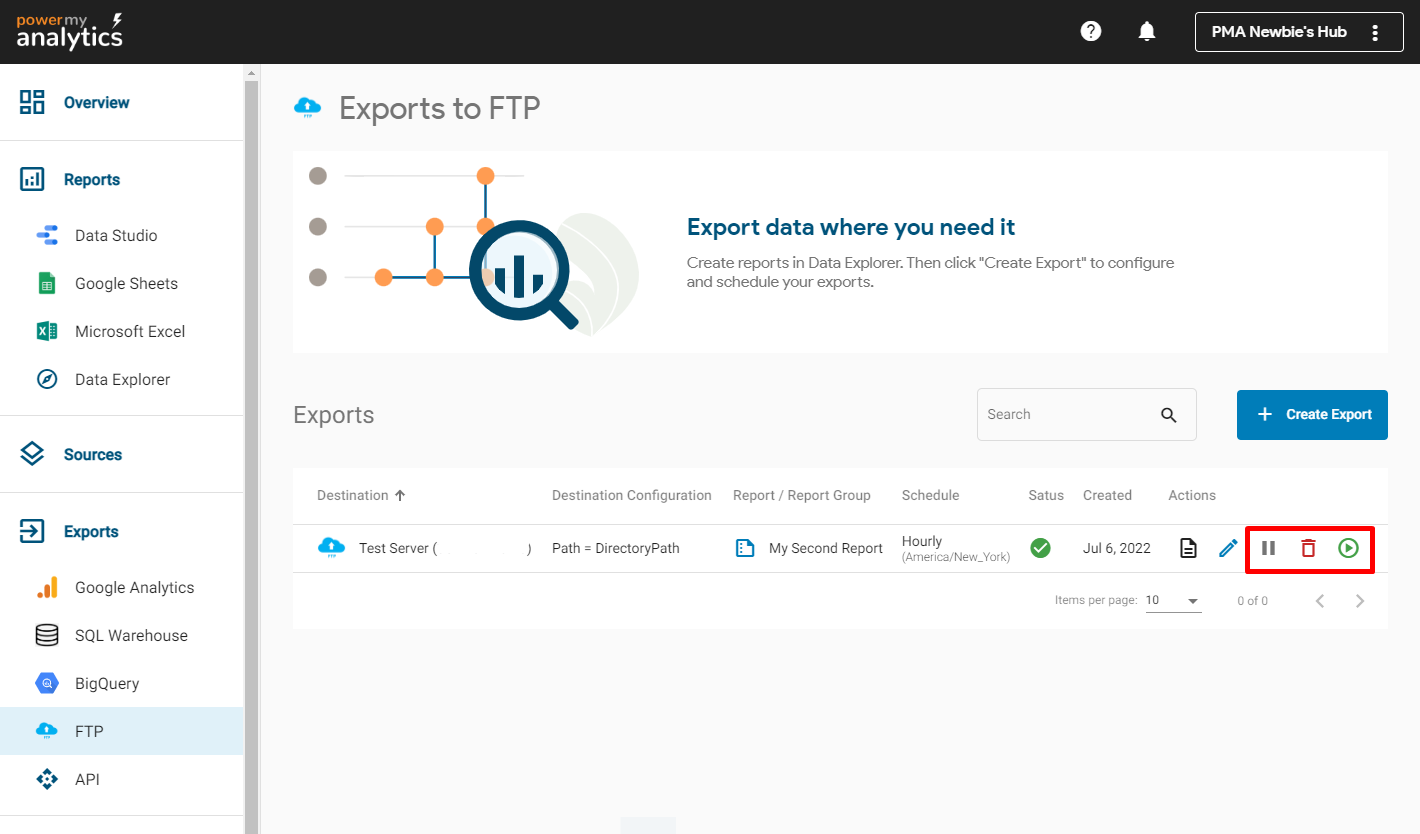Viewport: 1420px width, 834px height.
Task: Click the Create Export button
Action: 1311,415
